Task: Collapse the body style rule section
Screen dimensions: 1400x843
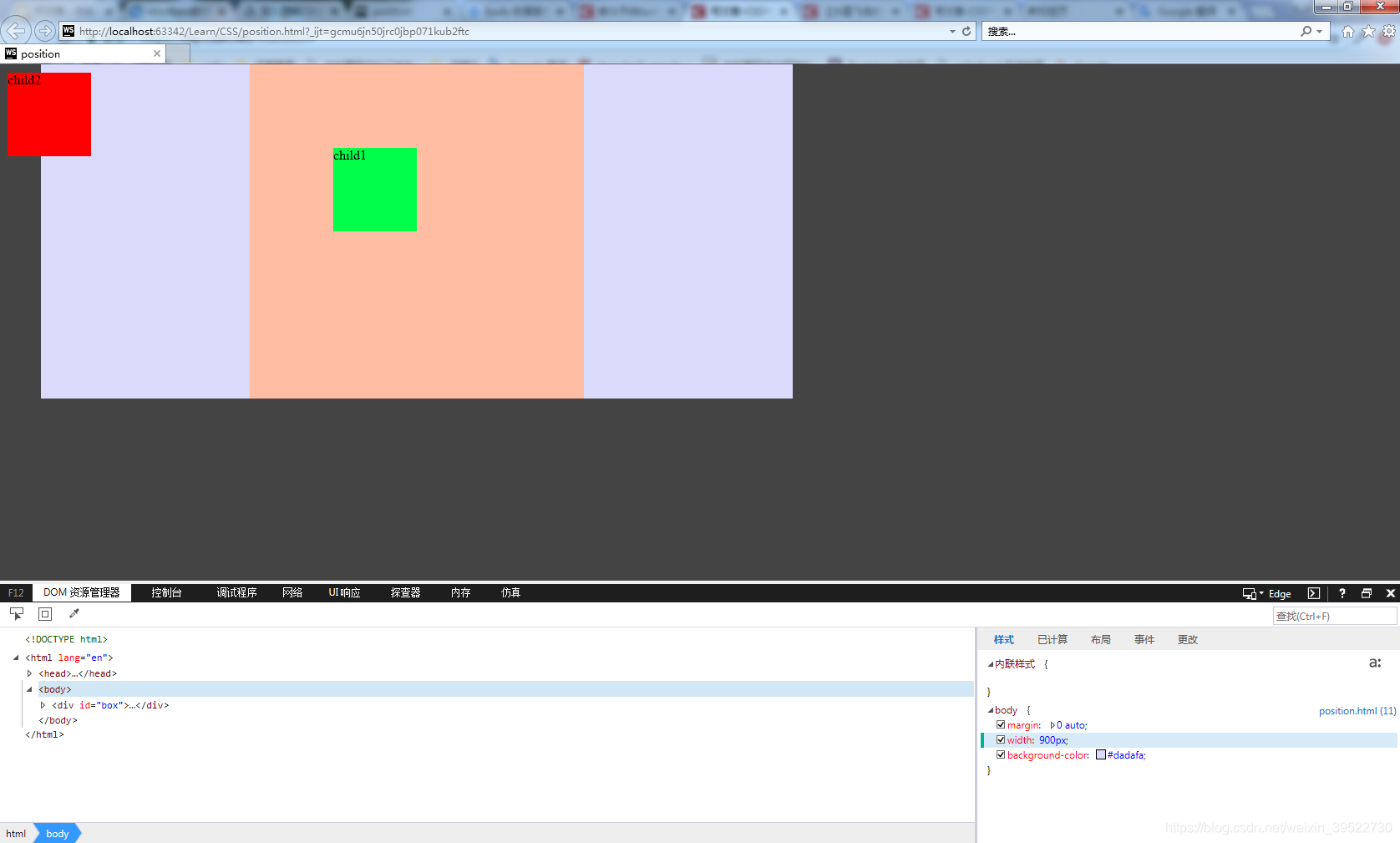Action: coord(991,710)
